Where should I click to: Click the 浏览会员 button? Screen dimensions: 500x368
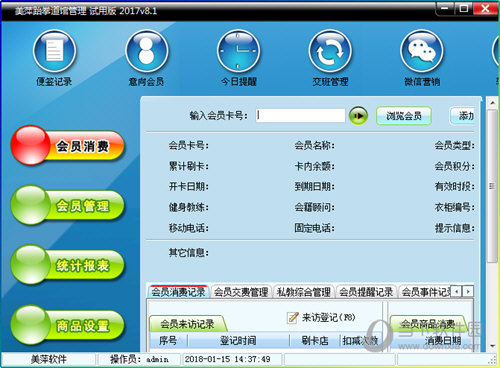(404, 116)
